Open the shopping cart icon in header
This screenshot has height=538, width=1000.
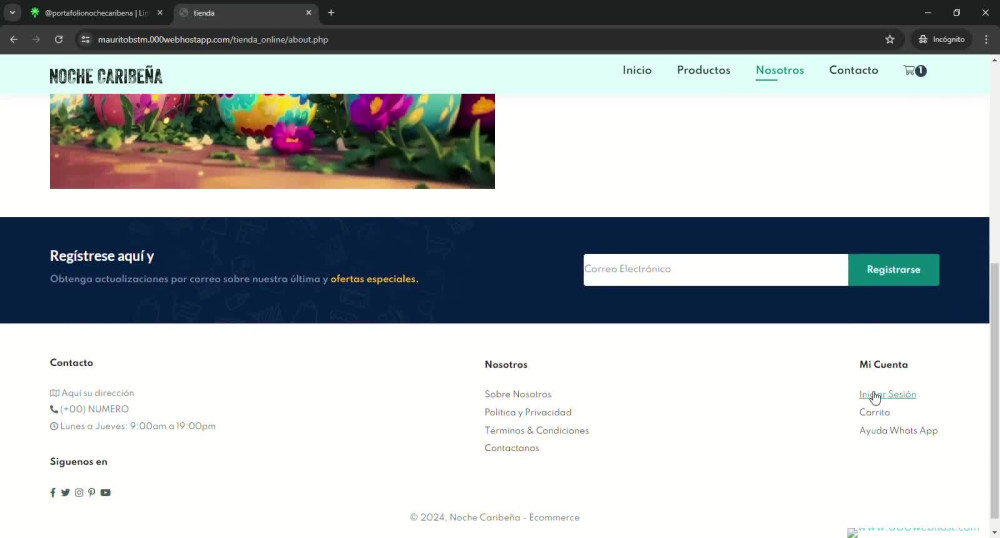[915, 71]
